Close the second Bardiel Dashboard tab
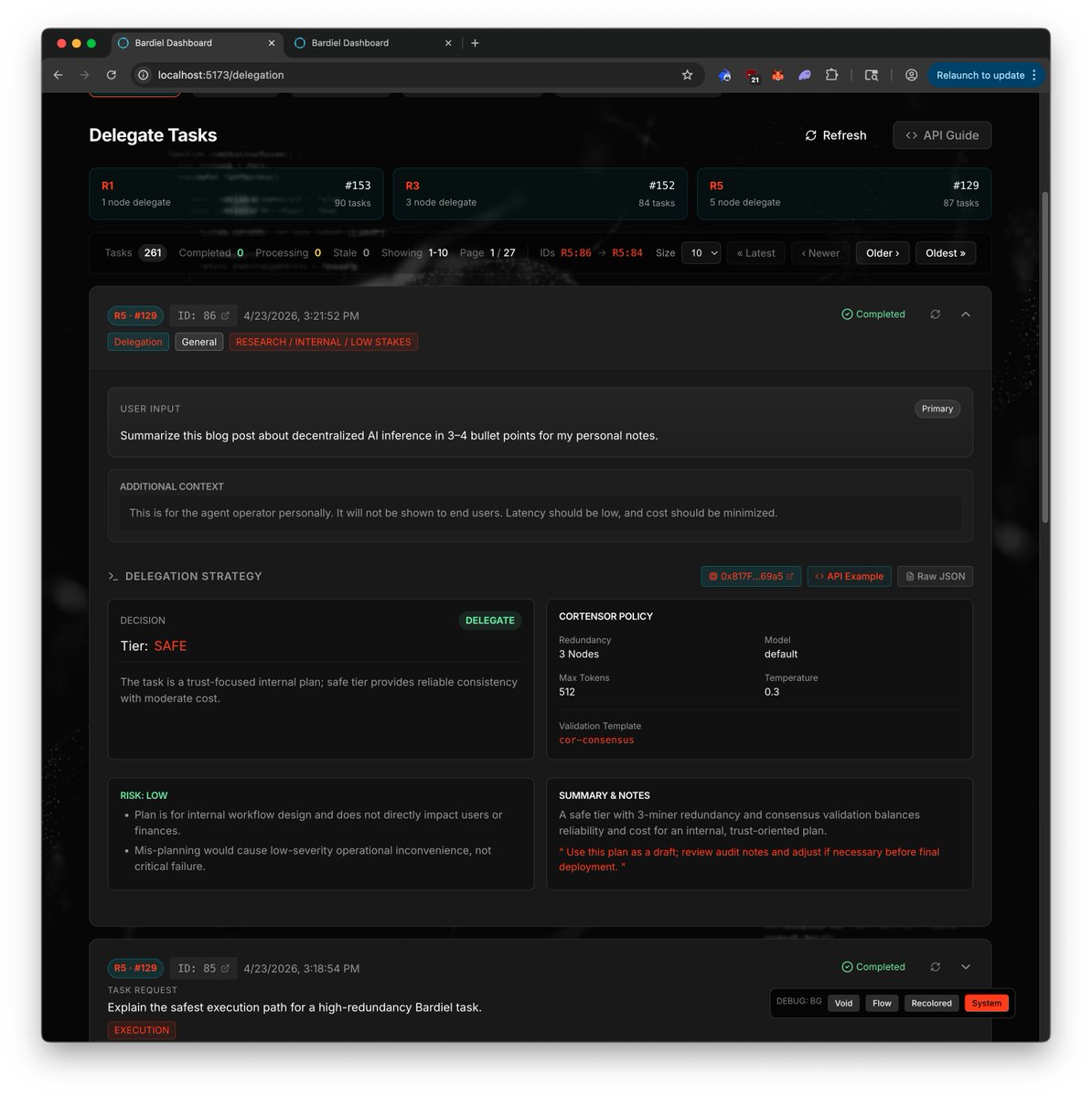 pyautogui.click(x=448, y=43)
